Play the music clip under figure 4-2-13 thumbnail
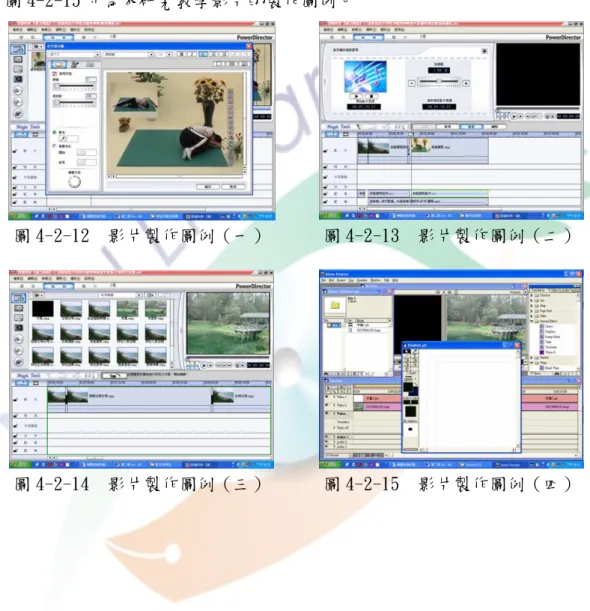Screen dimensions: 590x611 [x=356, y=96]
